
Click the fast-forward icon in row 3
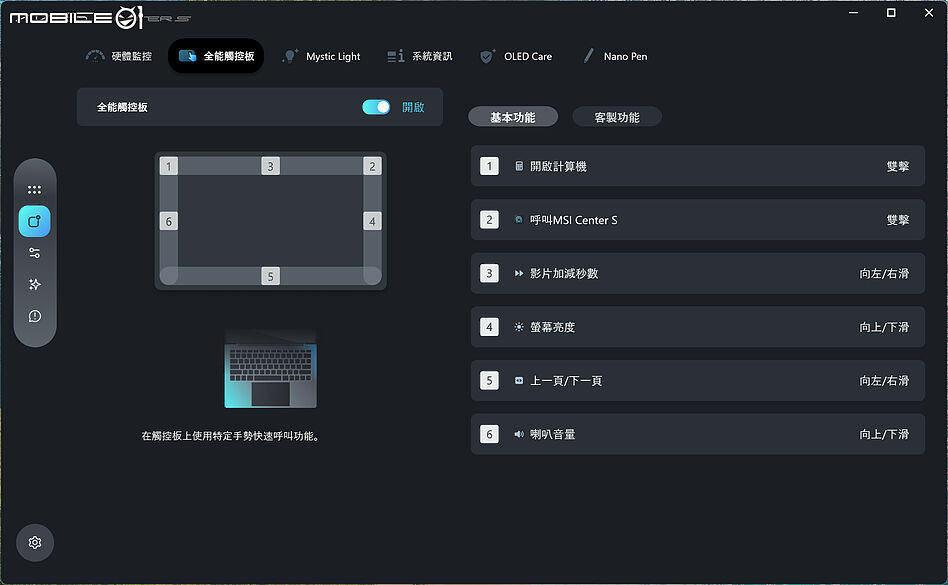519,273
